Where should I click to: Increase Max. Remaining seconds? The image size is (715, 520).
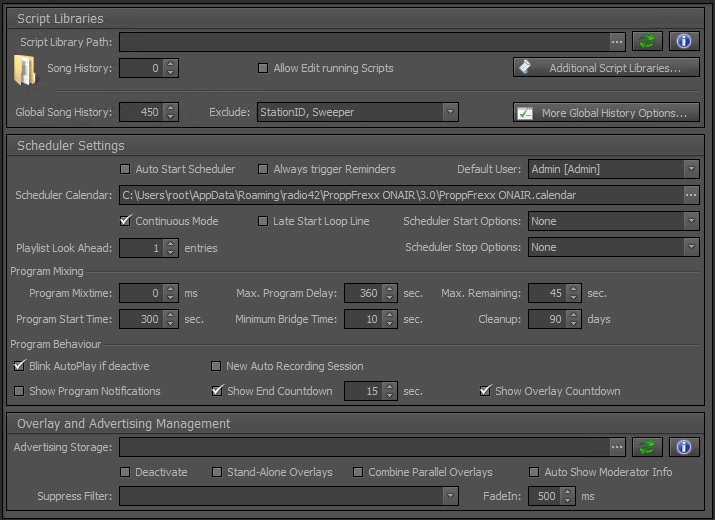(x=574, y=289)
